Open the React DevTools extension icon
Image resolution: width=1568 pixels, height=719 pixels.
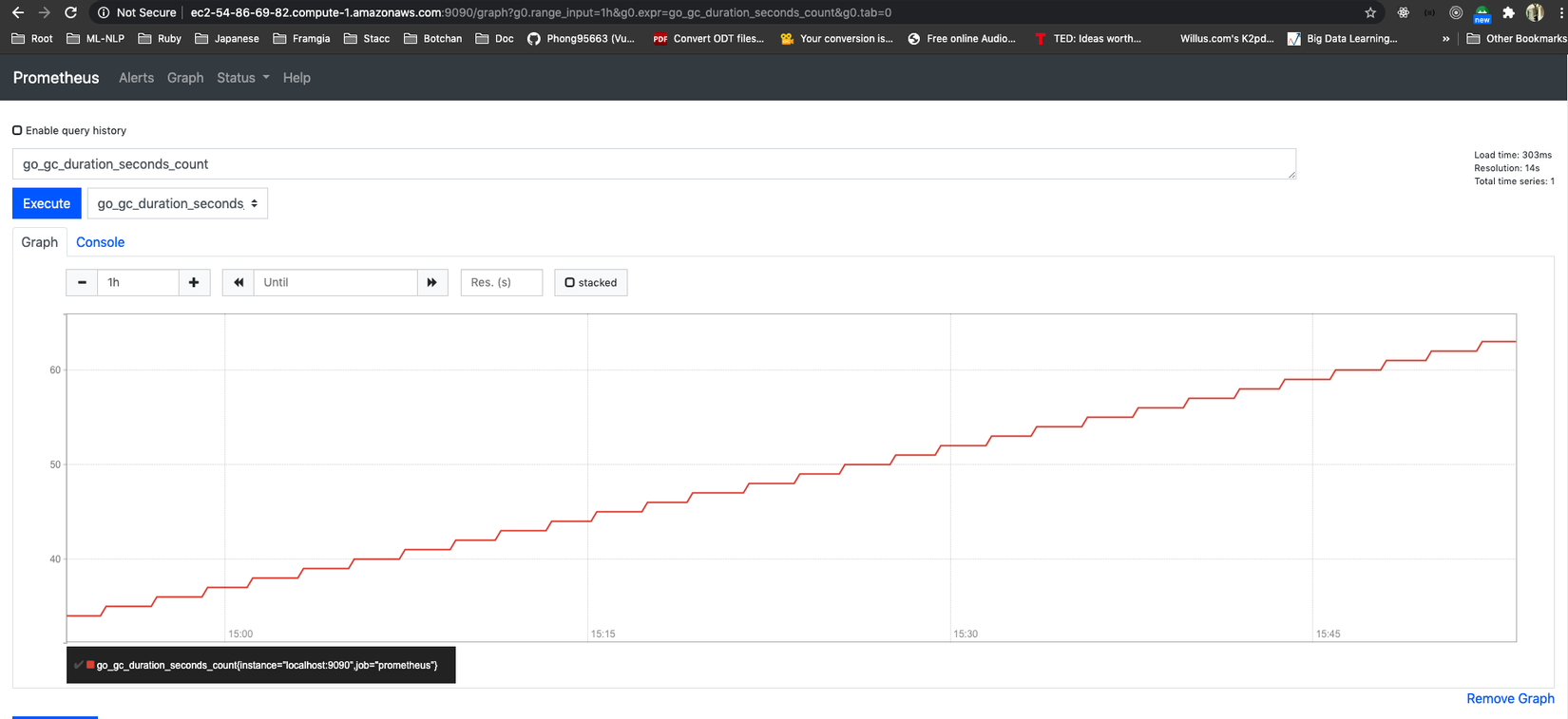click(x=1403, y=12)
